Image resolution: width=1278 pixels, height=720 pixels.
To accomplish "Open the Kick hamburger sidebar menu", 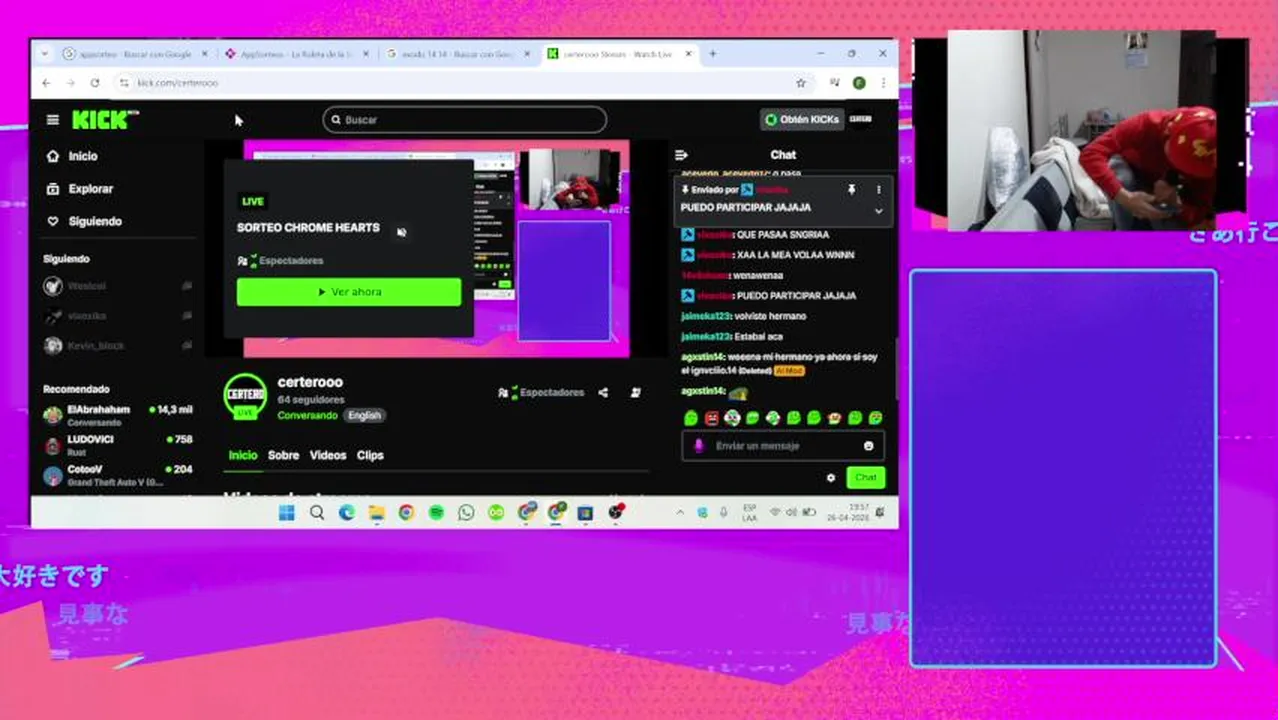I will point(52,120).
